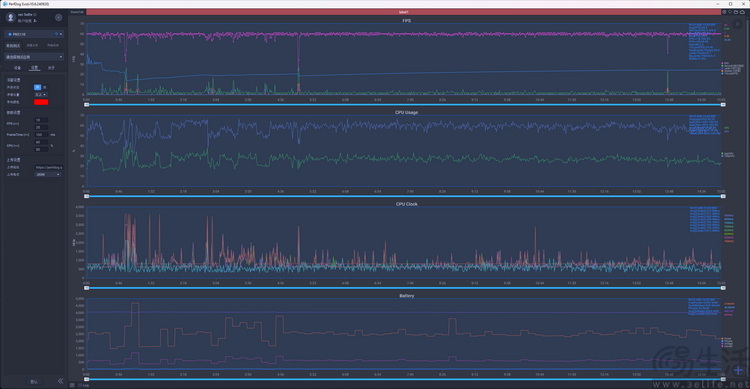Viewport: 750px width, 389px height.
Task: Click the CPU Clock chart left slider handle
Action: coord(87,288)
